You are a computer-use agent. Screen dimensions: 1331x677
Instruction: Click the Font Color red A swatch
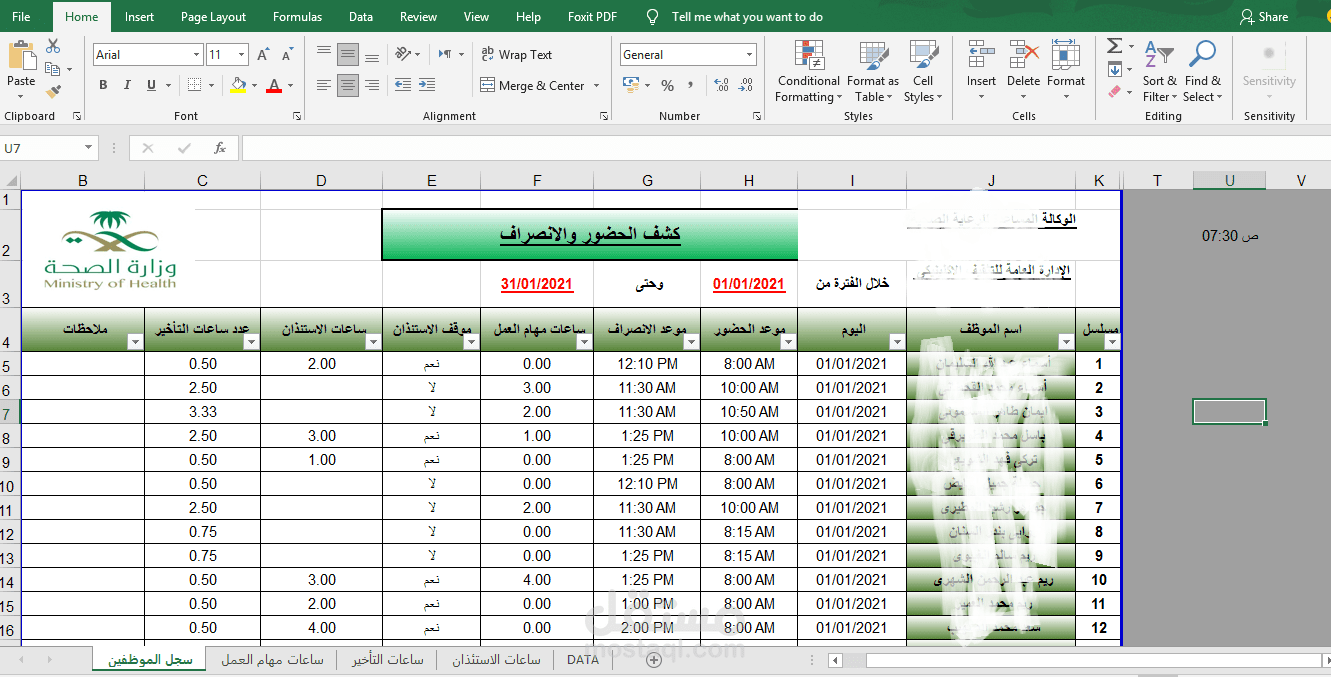(x=274, y=85)
